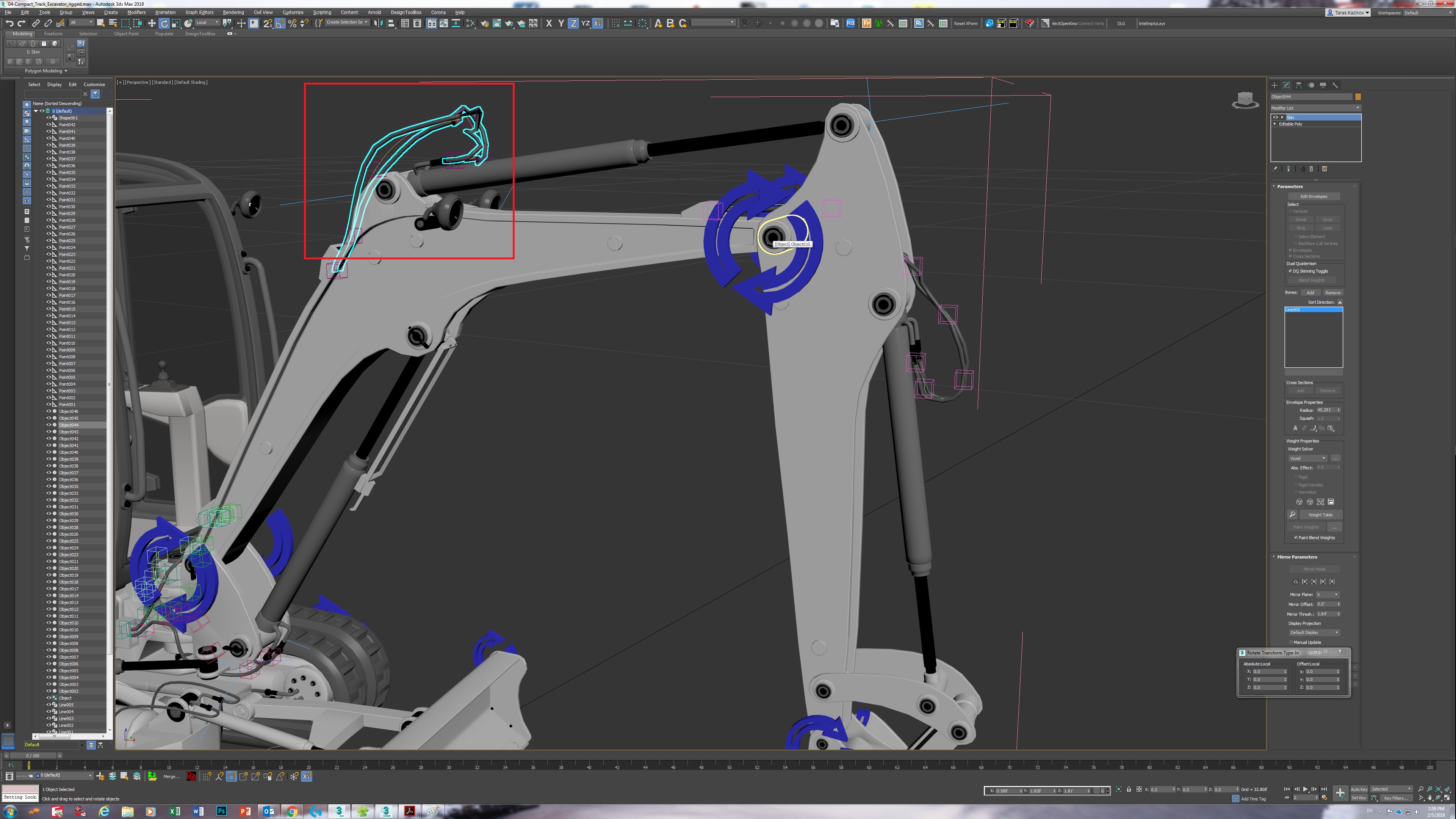1456x819 pixels.
Task: Open the Render Setup dialog
Action: click(485, 23)
